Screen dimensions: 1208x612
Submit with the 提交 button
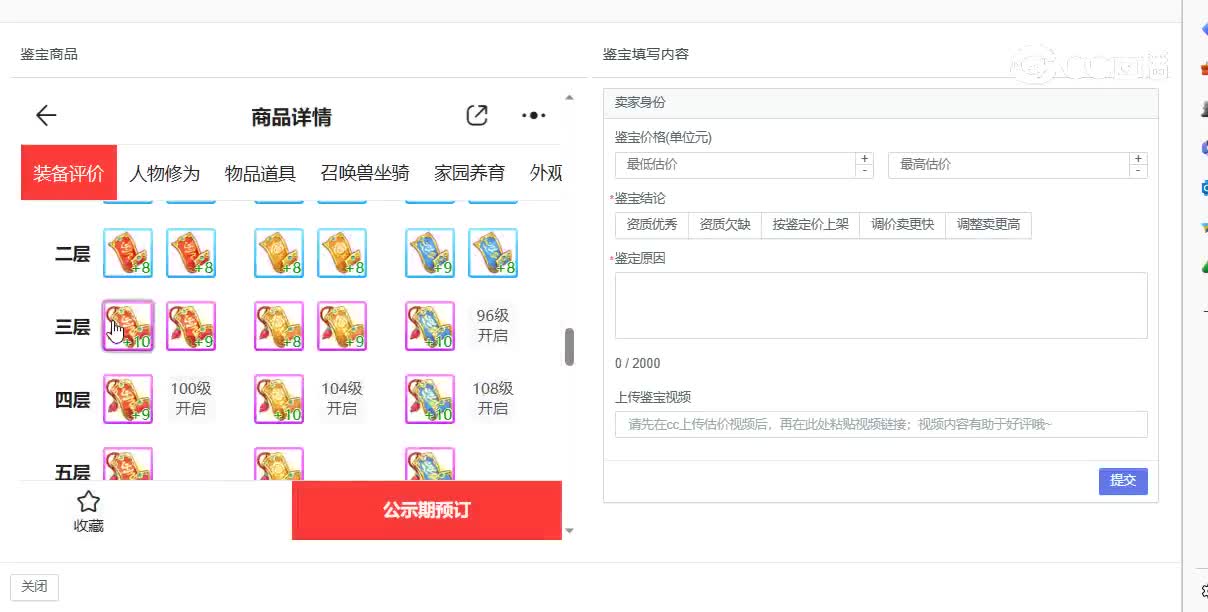click(1123, 481)
